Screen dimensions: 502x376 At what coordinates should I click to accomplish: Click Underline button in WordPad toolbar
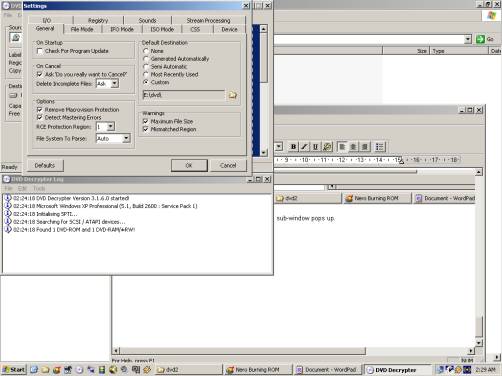(315, 147)
